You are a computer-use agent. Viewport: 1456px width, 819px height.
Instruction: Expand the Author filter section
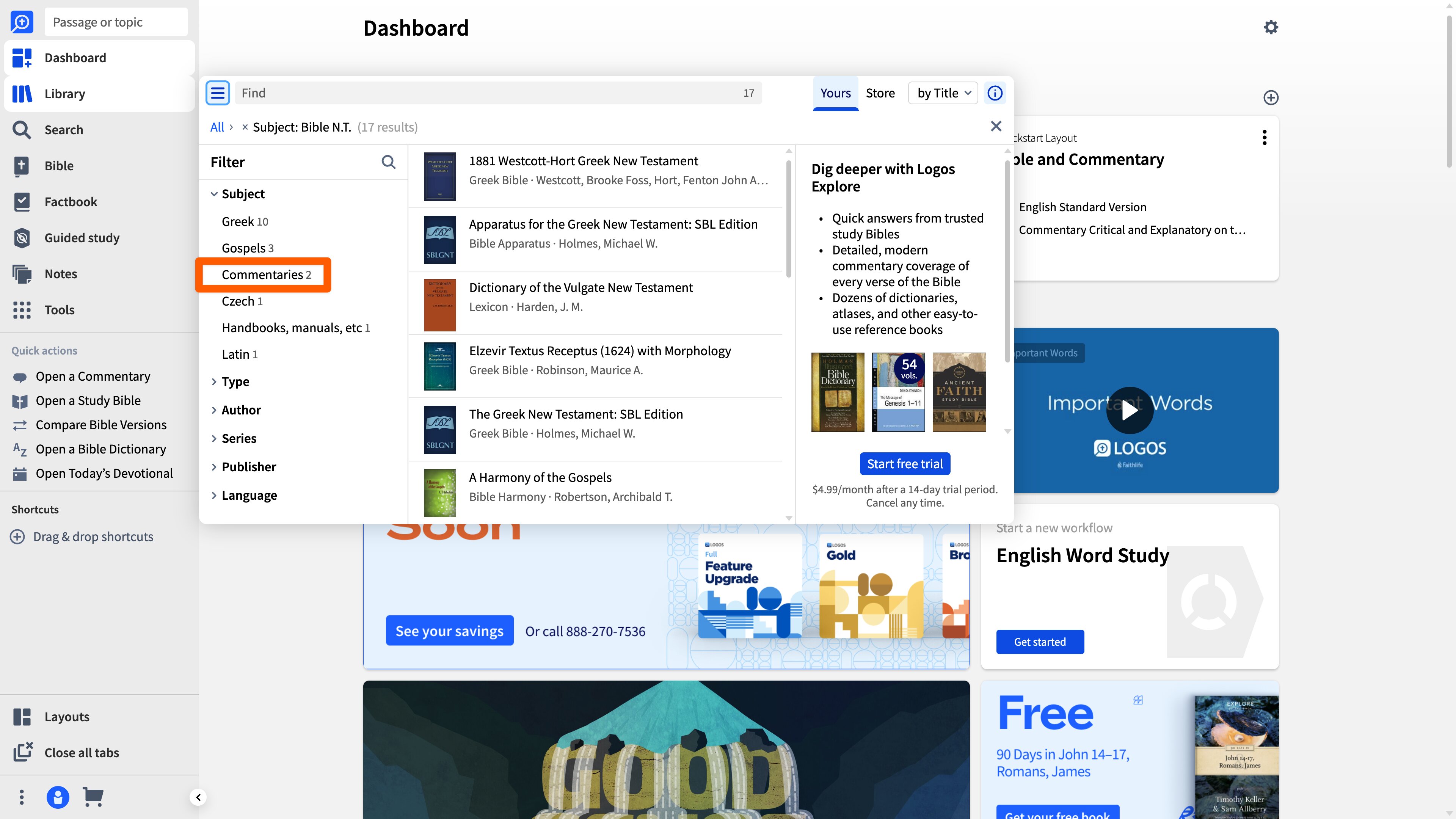[214, 410]
